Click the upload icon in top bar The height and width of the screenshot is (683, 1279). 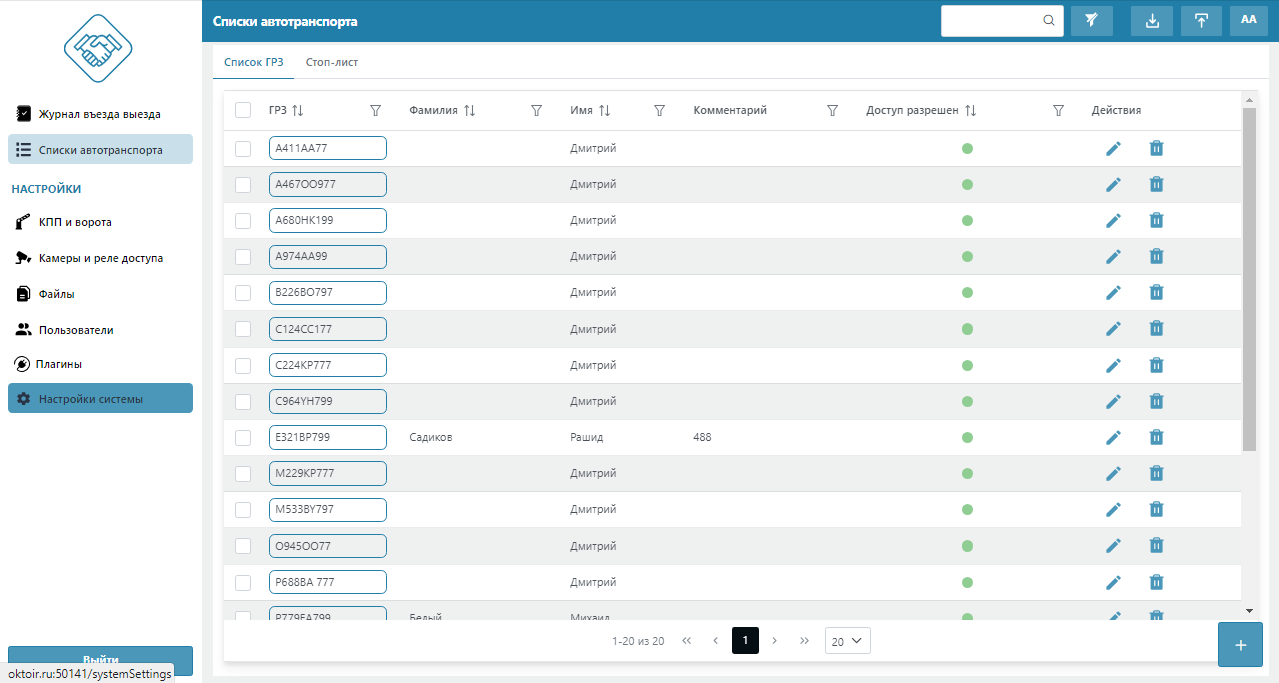click(x=1201, y=20)
